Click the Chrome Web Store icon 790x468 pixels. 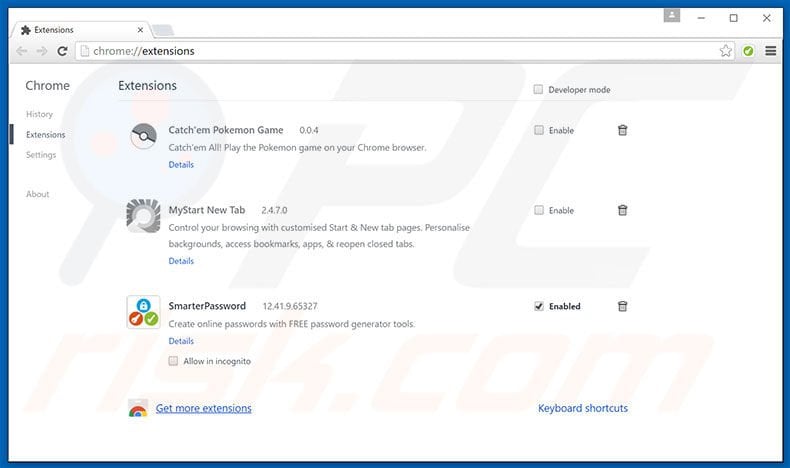point(138,409)
